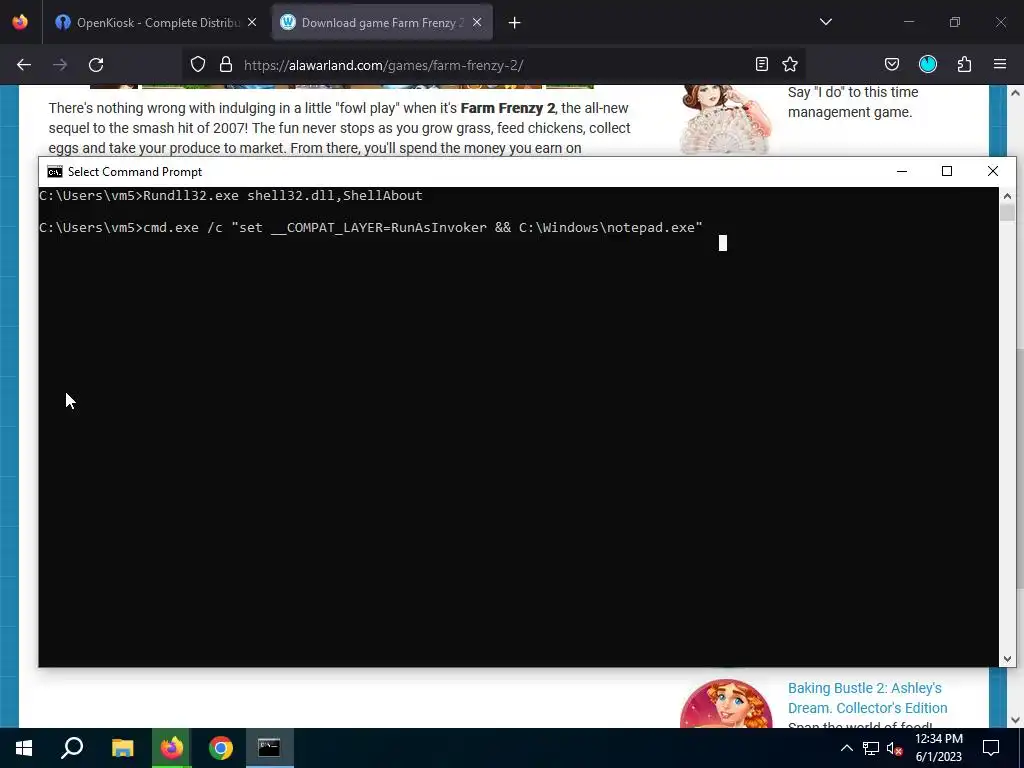Click Command Prompt taskbar icon
This screenshot has height=768, width=1024.
click(x=269, y=748)
